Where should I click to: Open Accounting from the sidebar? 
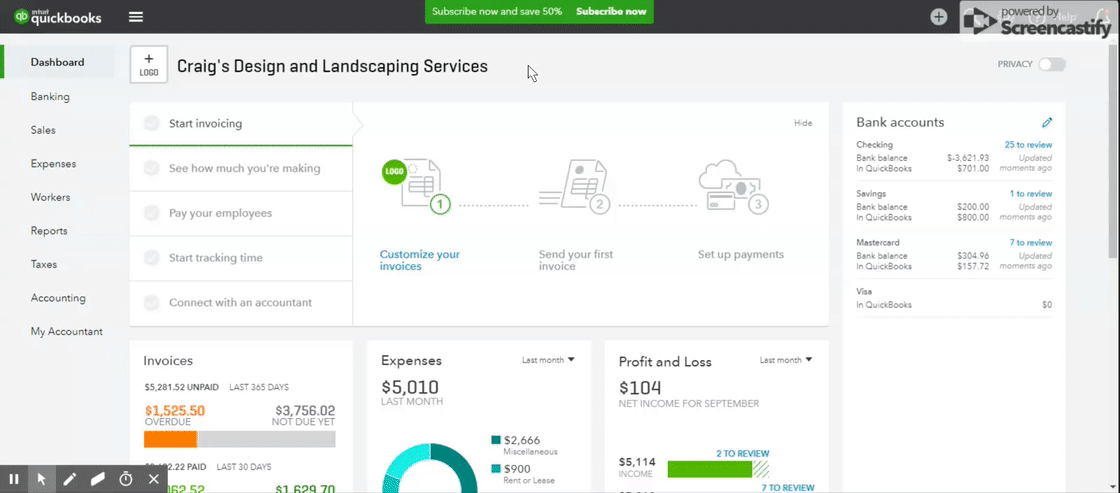pyautogui.click(x=58, y=298)
